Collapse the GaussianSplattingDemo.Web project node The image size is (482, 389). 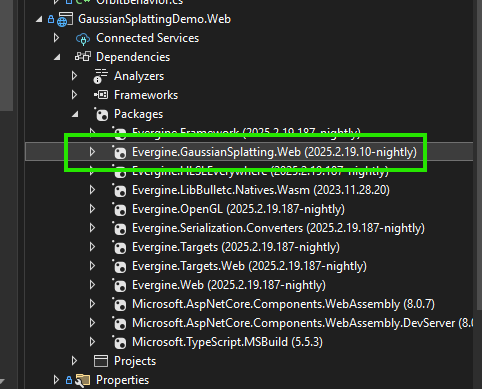(39, 19)
